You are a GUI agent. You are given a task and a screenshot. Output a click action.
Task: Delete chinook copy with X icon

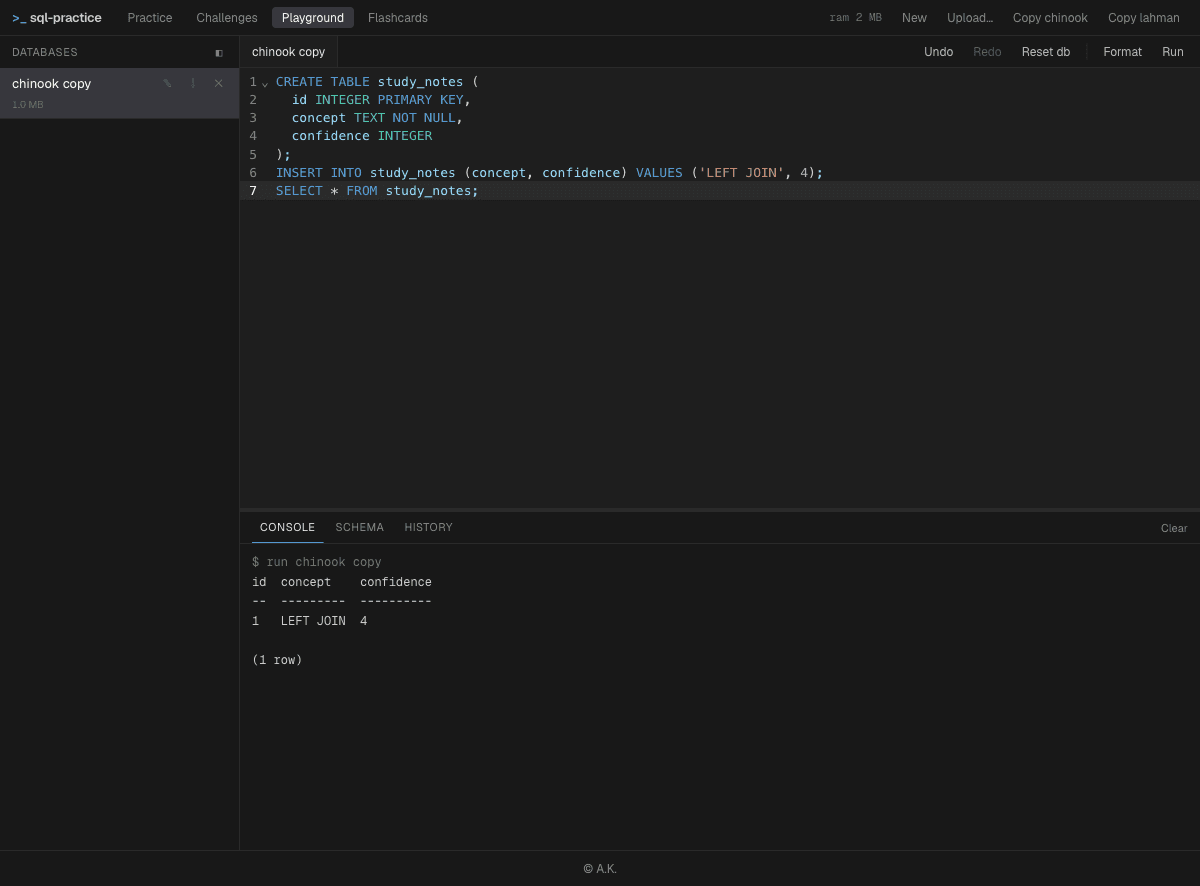pos(218,83)
